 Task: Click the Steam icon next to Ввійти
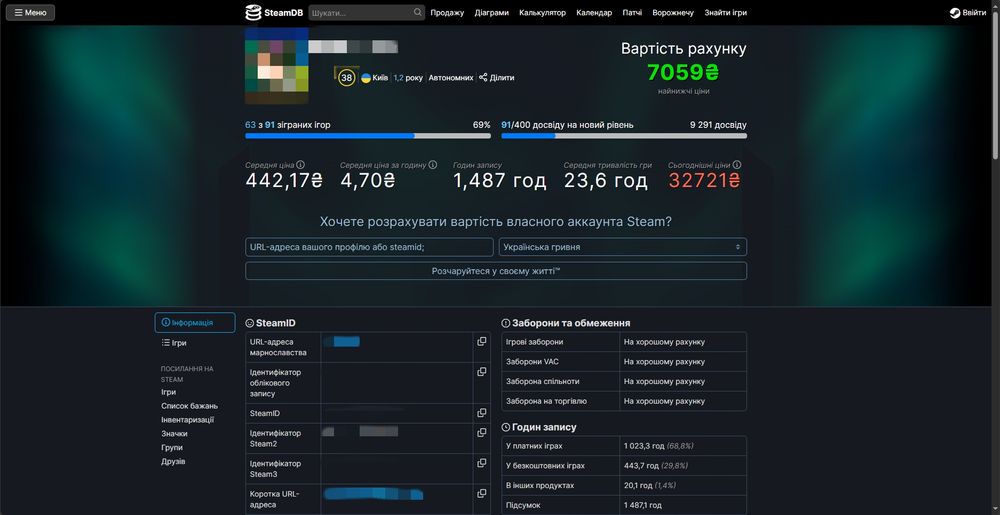pos(955,13)
